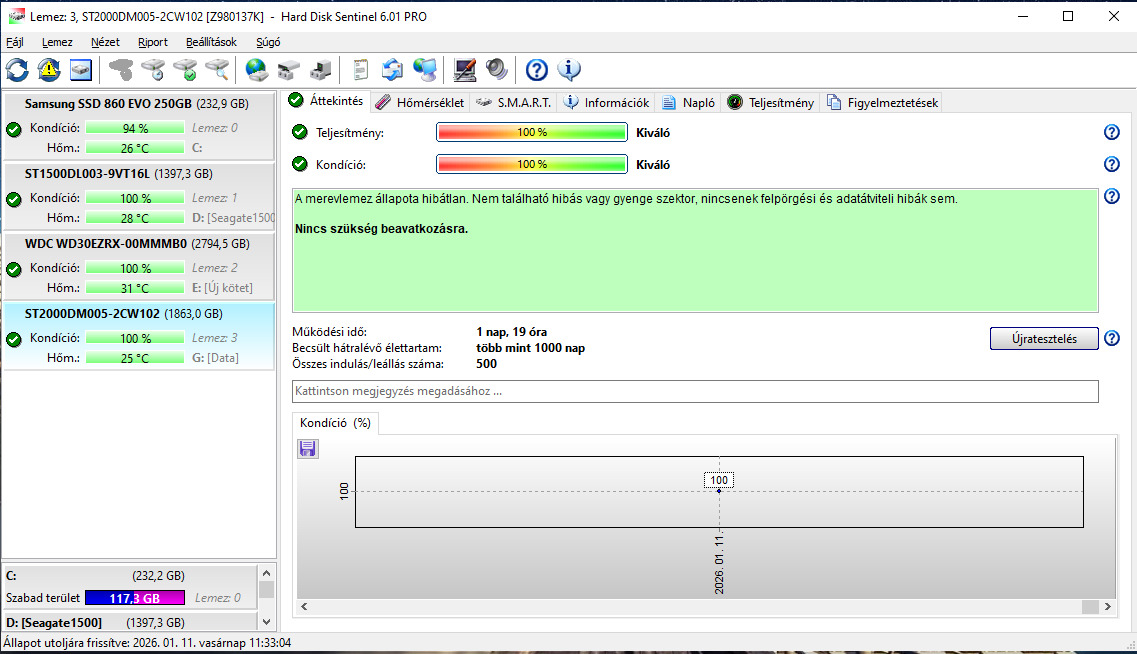Click the disk with green checkmark icon
Screen dimensions: 1137x654
(x=185, y=70)
